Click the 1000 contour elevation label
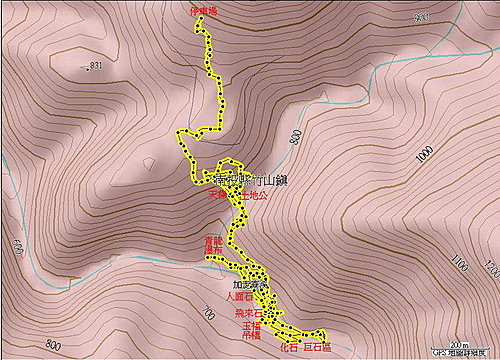 pyautogui.click(x=425, y=154)
